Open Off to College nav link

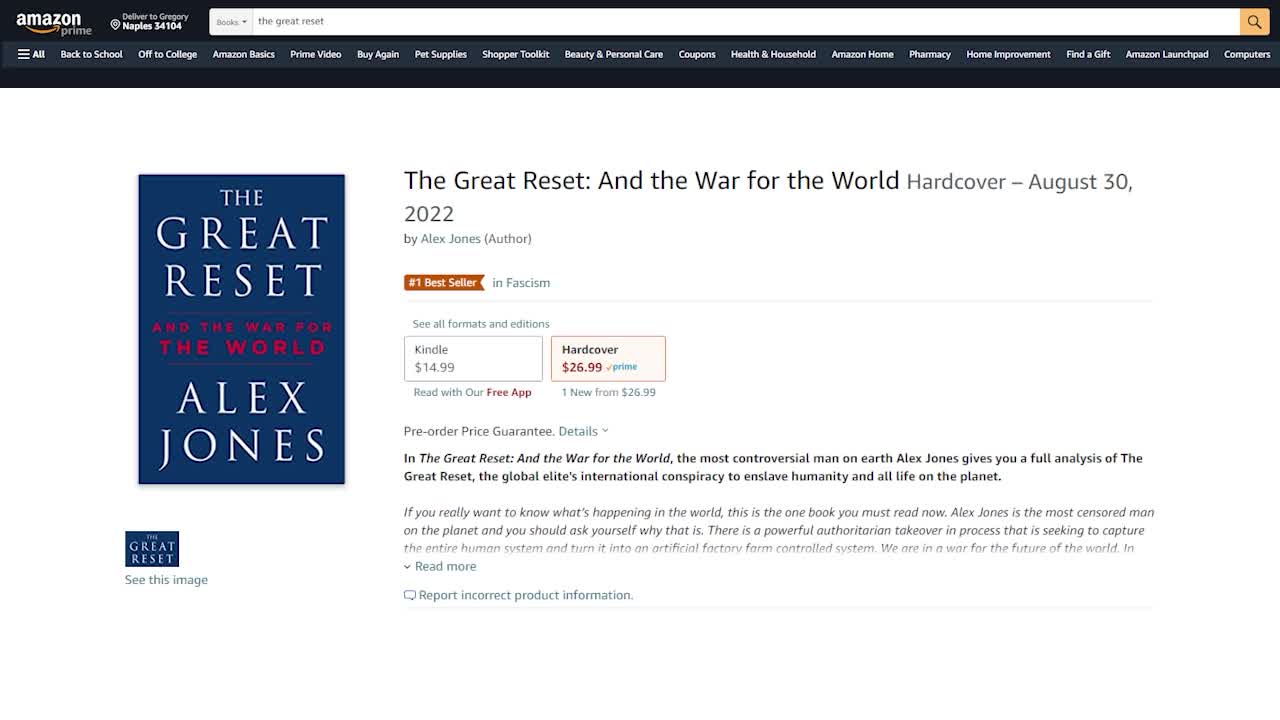(167, 54)
